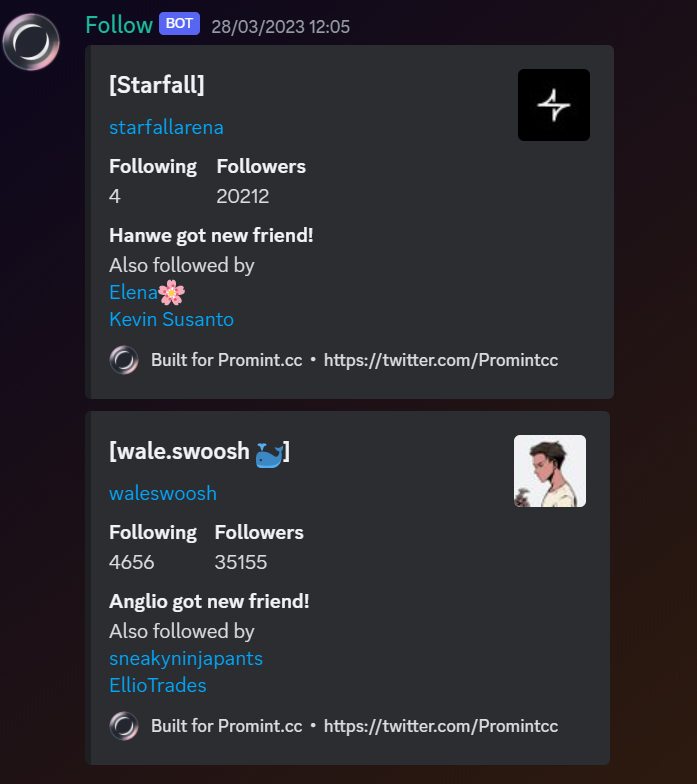Open the Follow bot username
Viewport: 697px width, 784px height.
coord(119,25)
